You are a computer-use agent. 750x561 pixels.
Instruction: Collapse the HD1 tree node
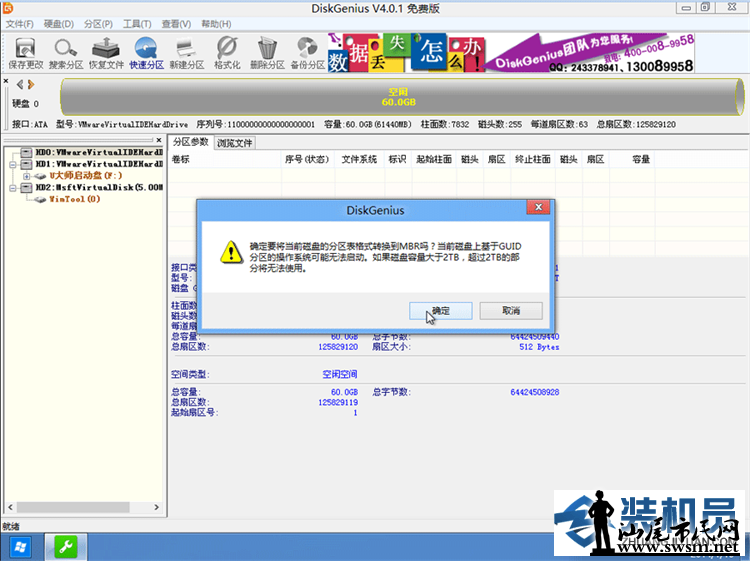coord(13,165)
